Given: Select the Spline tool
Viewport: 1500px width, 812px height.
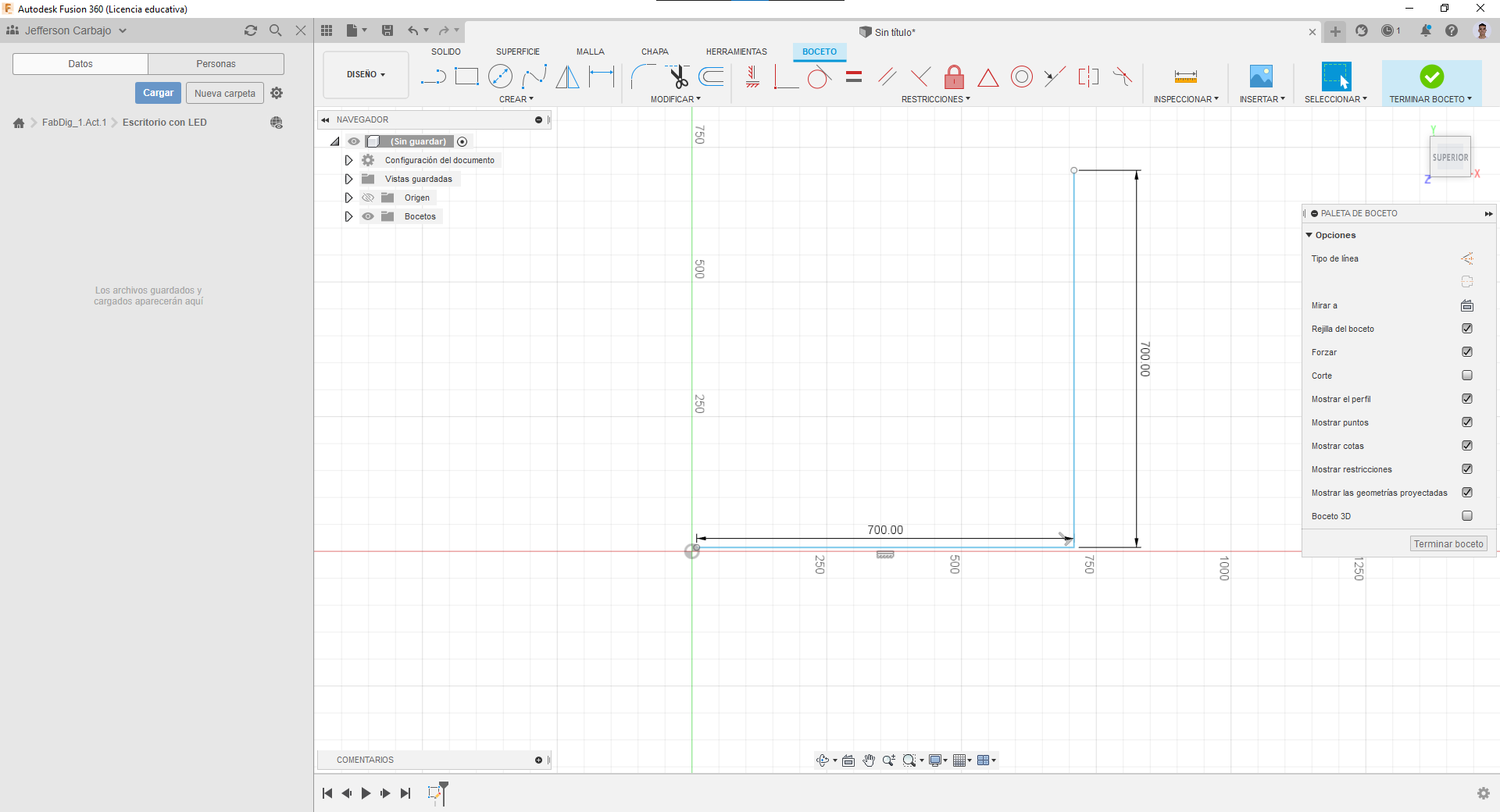Looking at the screenshot, I should click(x=534, y=77).
